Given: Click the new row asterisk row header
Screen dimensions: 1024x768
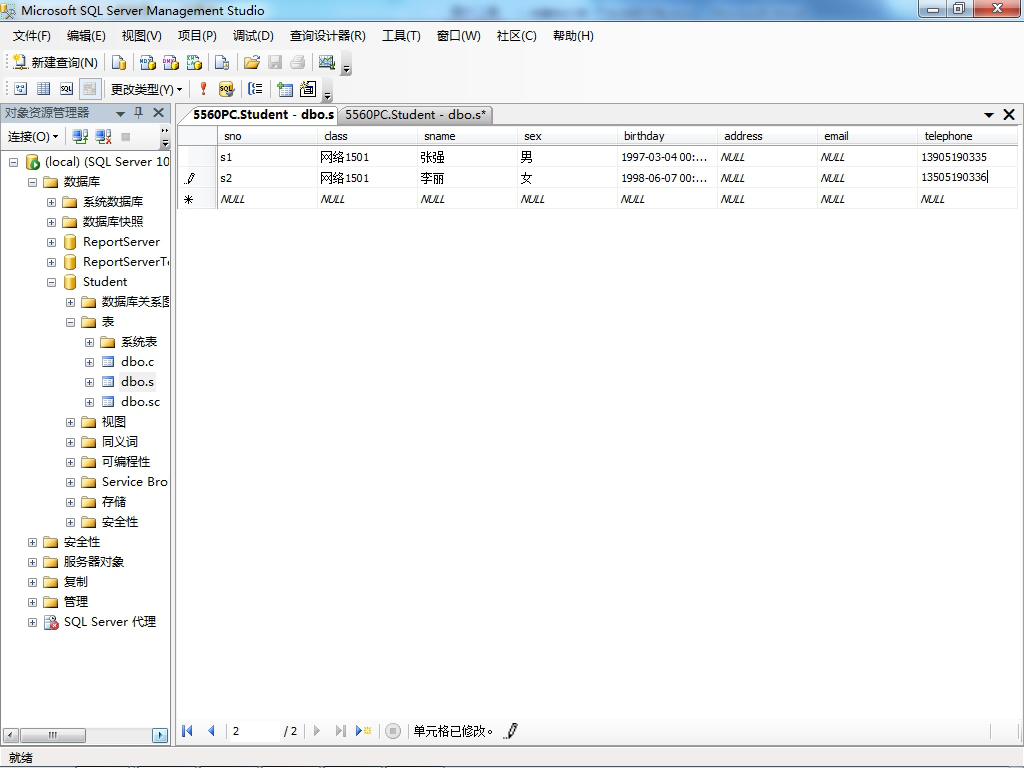Looking at the screenshot, I should pyautogui.click(x=197, y=199).
